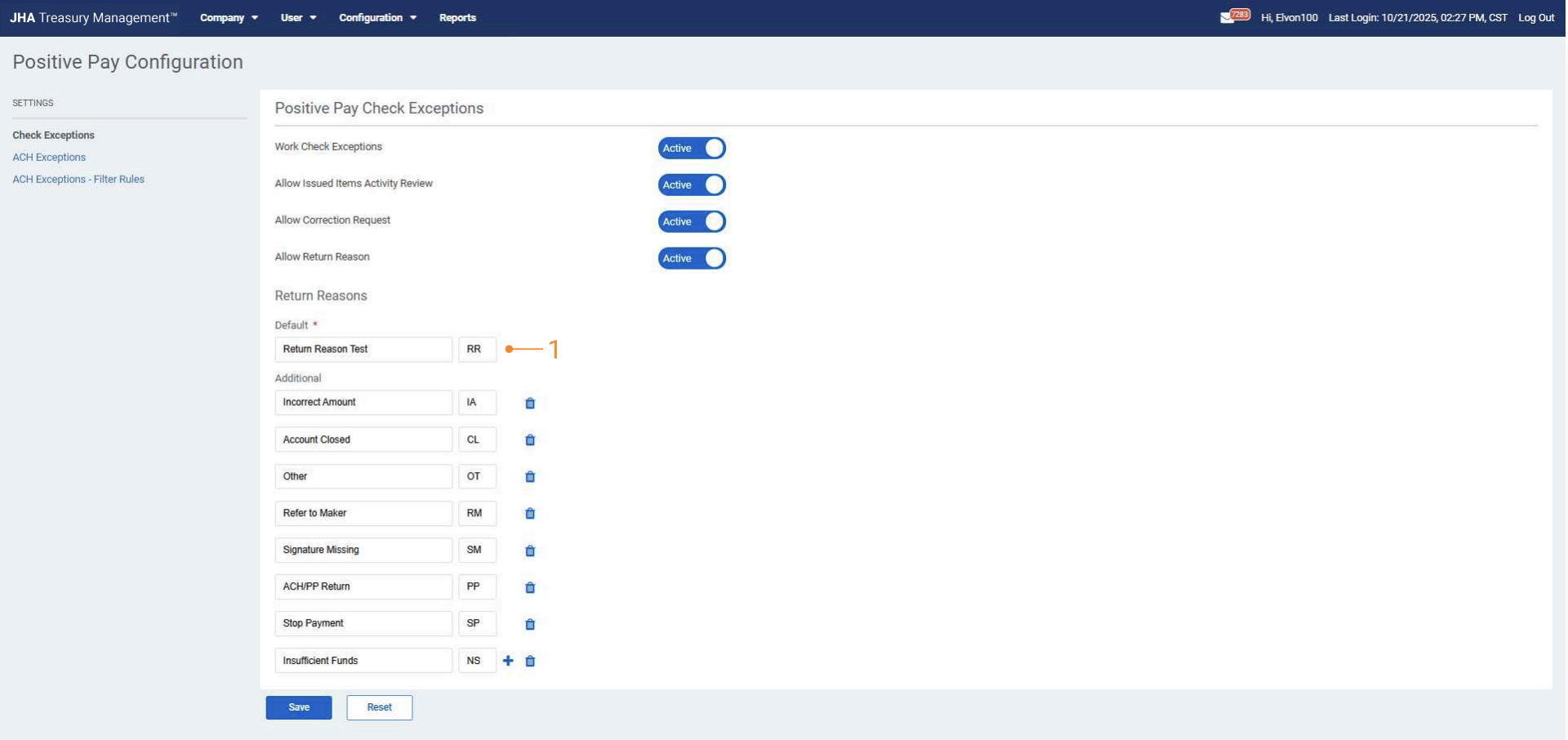
Task: Open the User dropdown menu
Action: coord(298,18)
